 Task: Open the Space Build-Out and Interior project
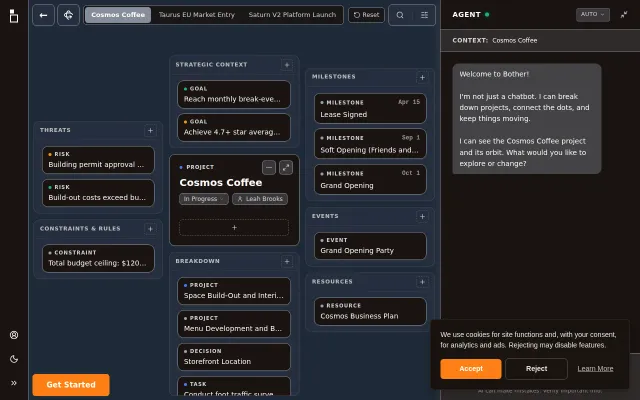point(234,291)
